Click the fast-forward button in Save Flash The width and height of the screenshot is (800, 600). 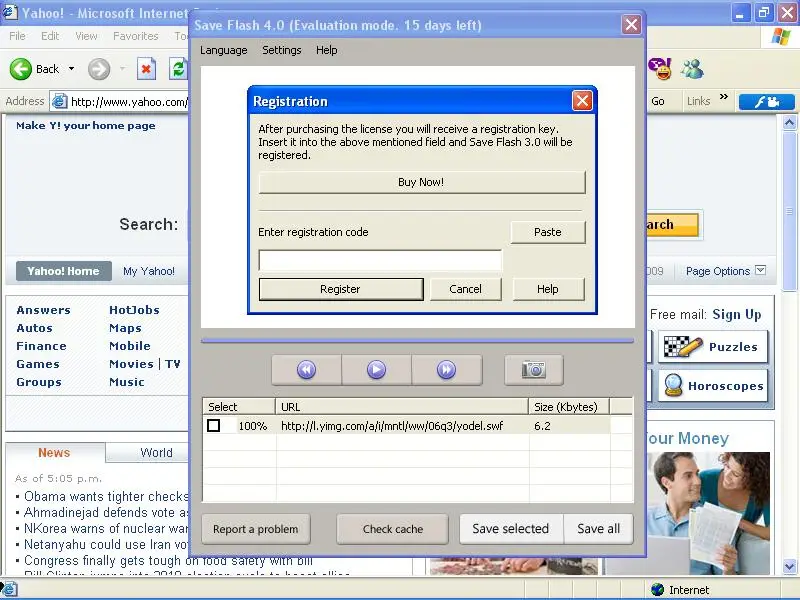click(x=446, y=369)
